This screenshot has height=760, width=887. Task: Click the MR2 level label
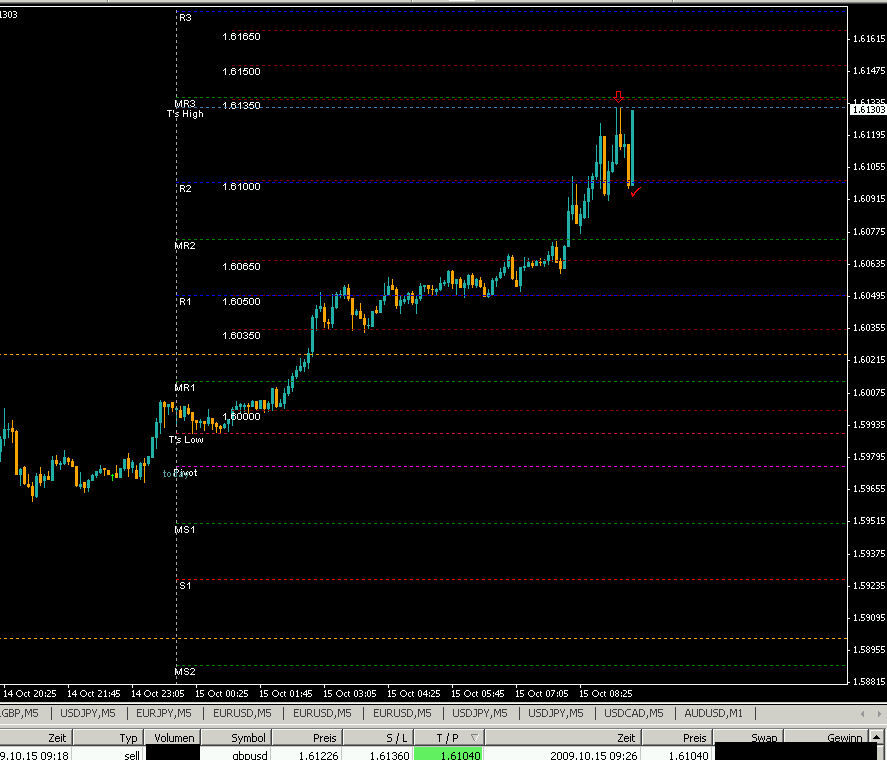click(x=185, y=246)
